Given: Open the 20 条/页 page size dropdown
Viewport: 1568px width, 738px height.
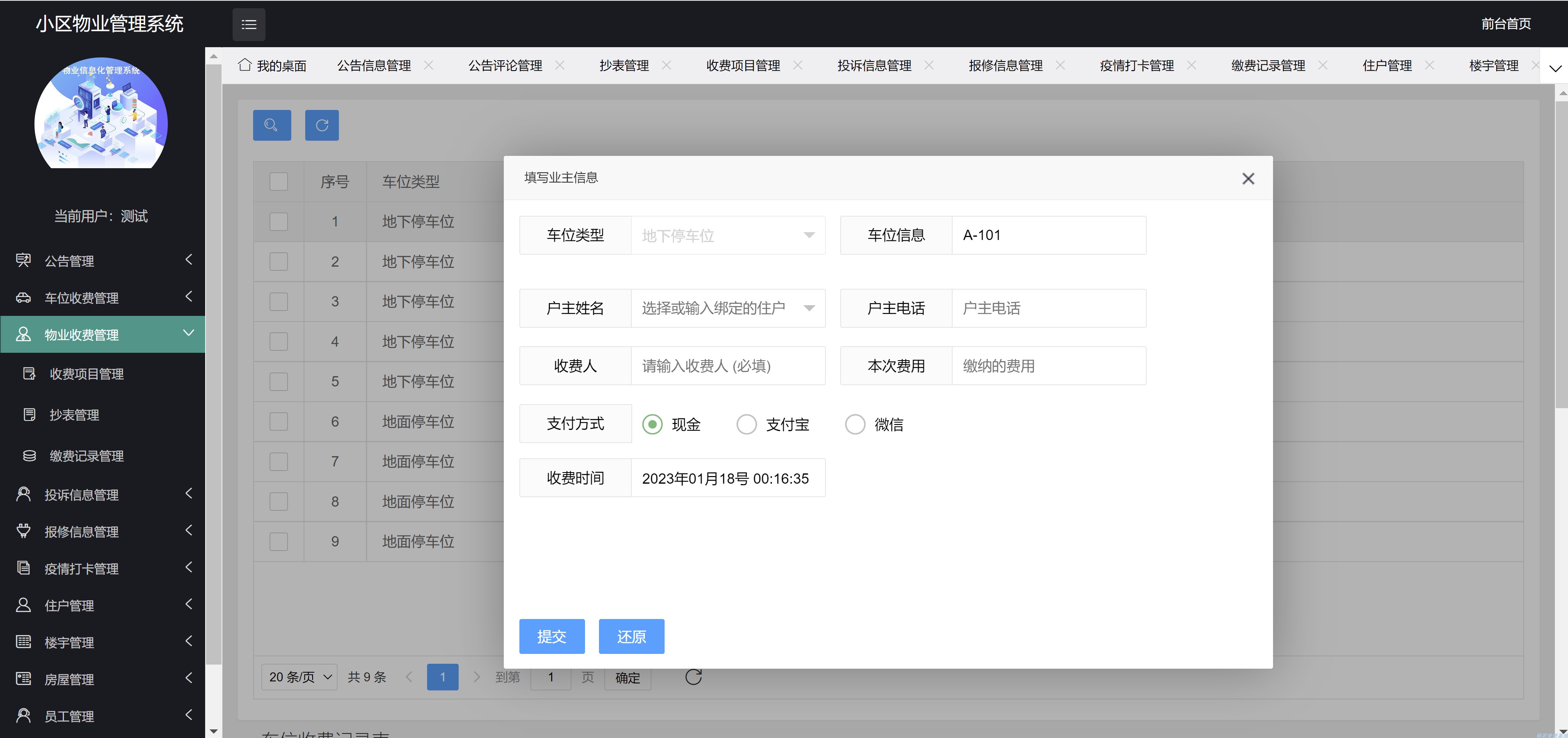Looking at the screenshot, I should [298, 676].
